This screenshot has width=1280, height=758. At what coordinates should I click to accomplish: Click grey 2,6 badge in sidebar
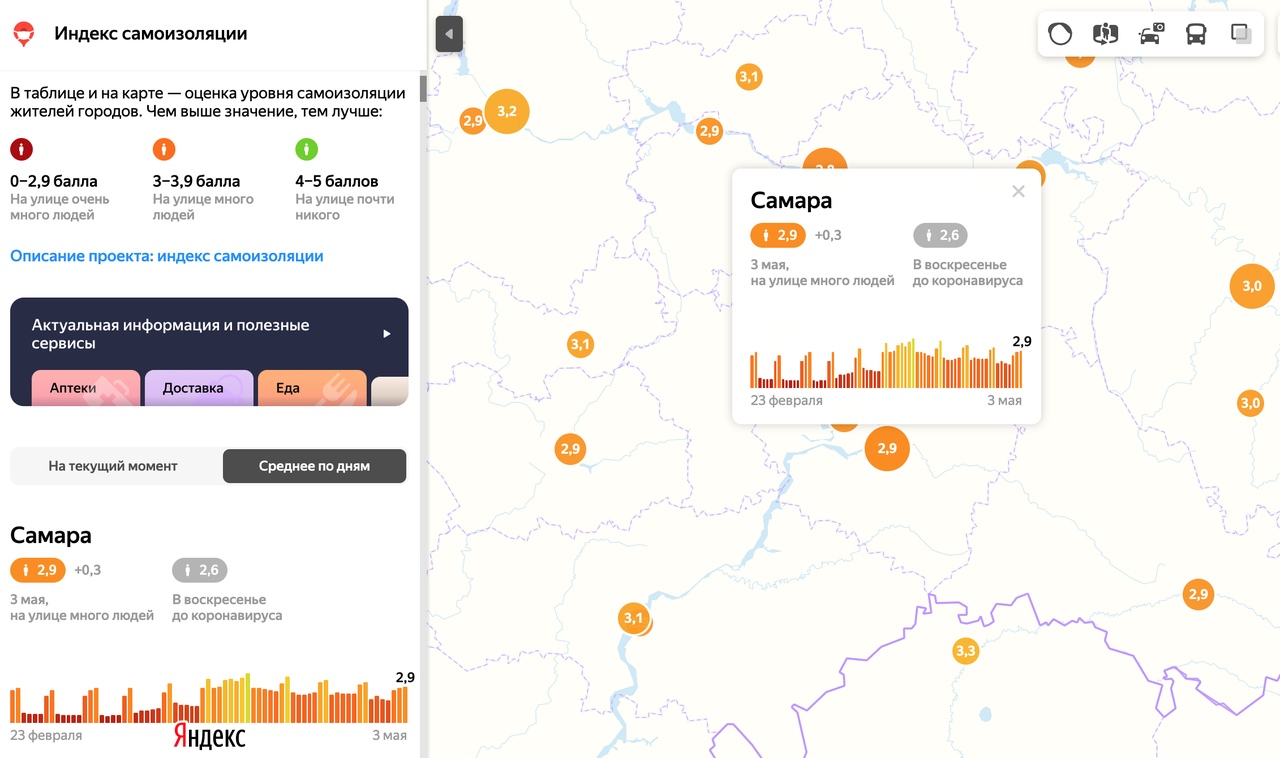click(x=200, y=570)
